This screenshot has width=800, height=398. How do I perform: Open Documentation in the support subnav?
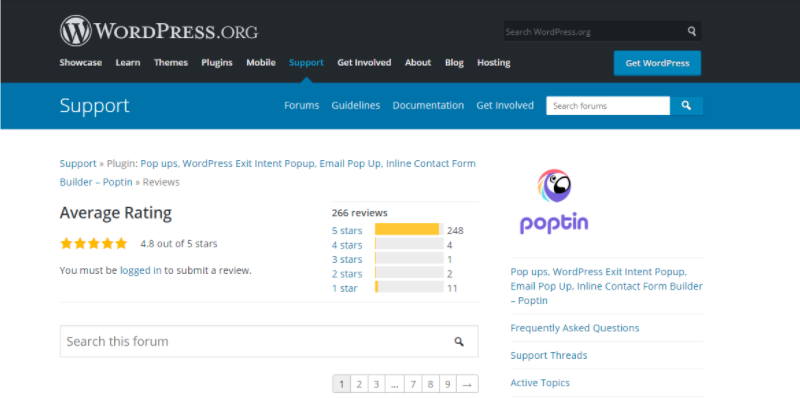click(x=428, y=106)
